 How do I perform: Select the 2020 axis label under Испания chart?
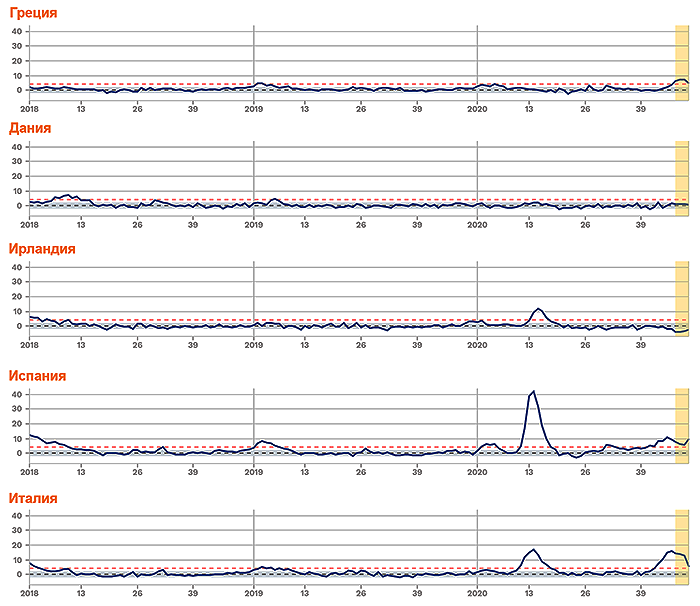pyautogui.click(x=477, y=472)
